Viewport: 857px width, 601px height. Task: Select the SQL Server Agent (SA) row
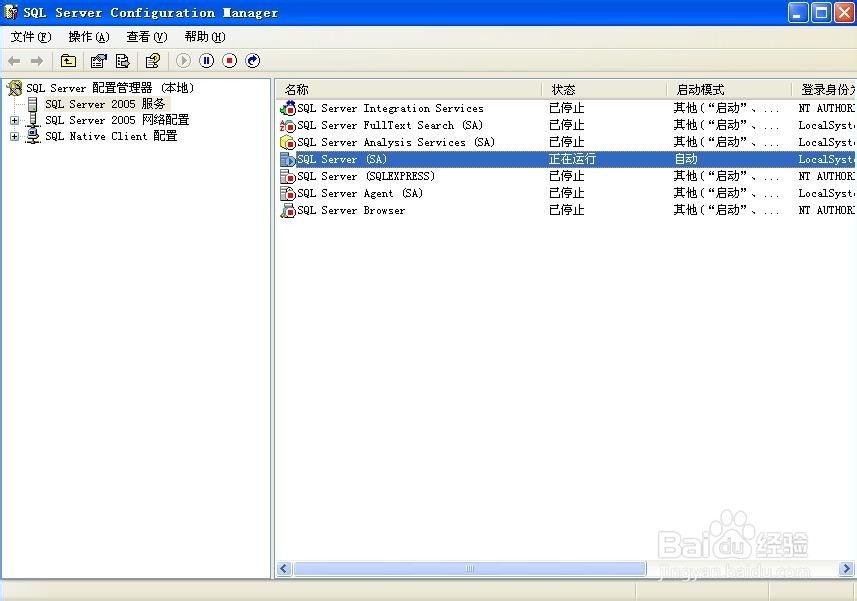(x=566, y=193)
